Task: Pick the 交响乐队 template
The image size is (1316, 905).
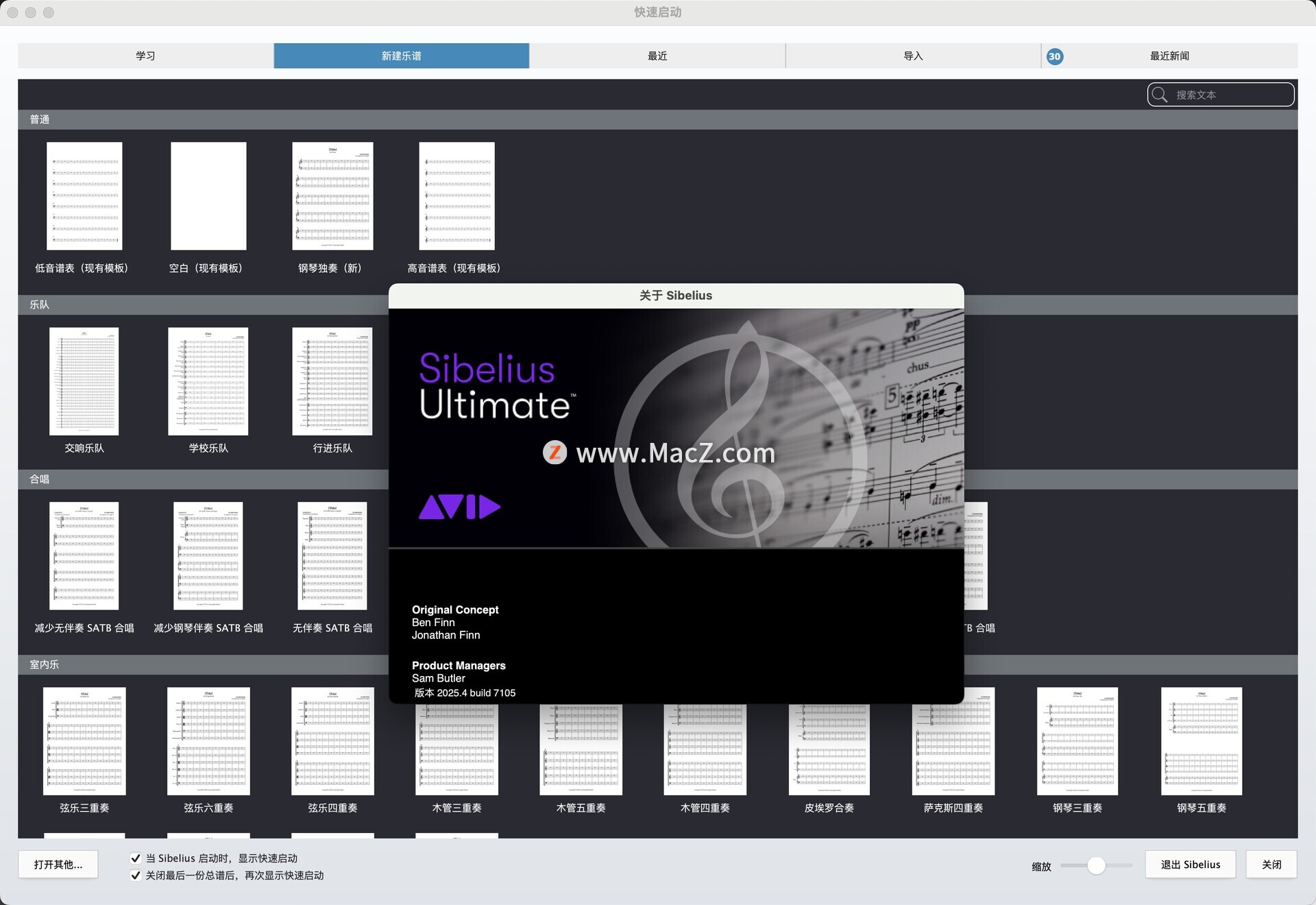Action: coord(84,381)
